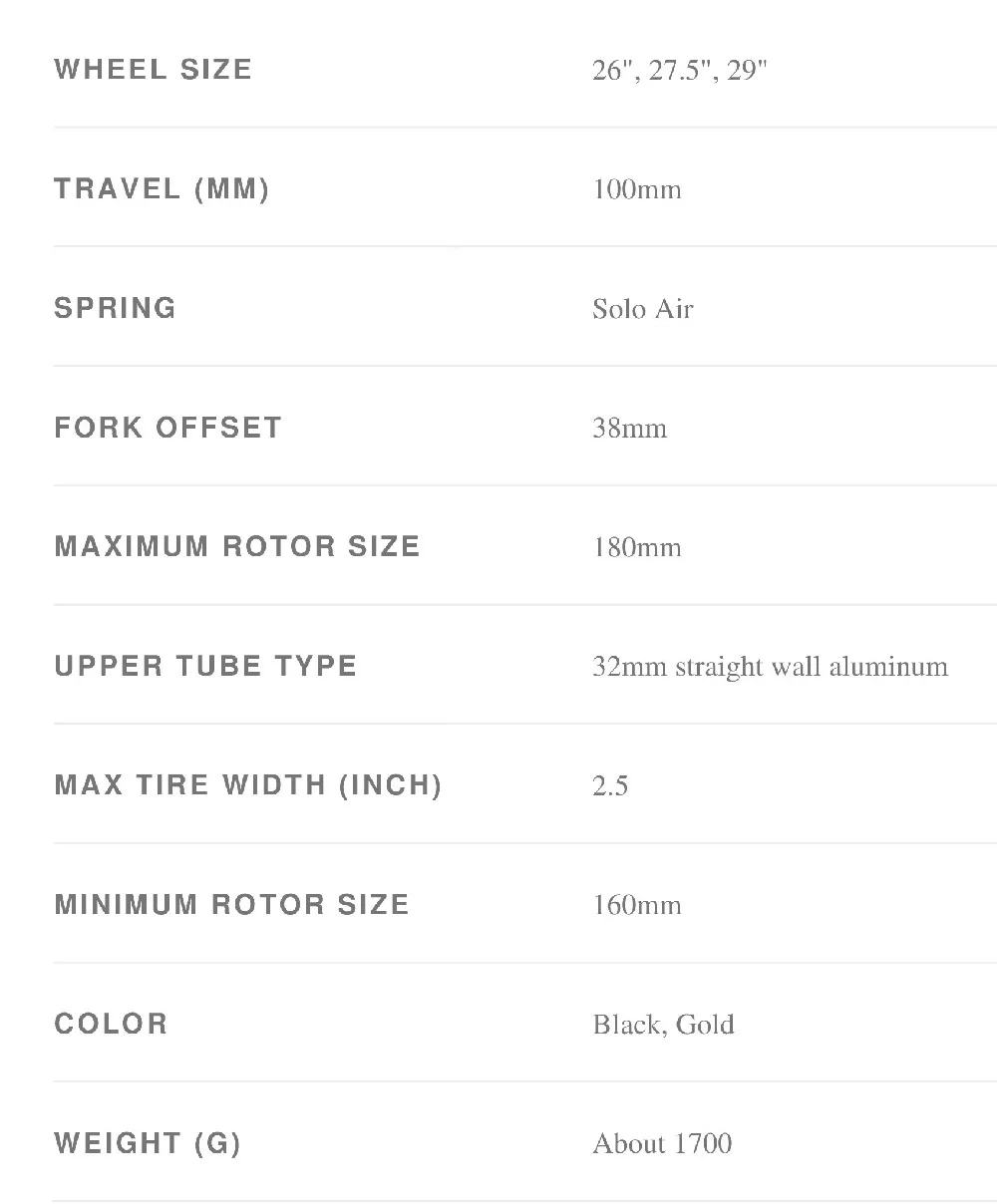Click the 32mm straight wall aluminum text
This screenshot has width=997, height=1204.
click(x=770, y=667)
